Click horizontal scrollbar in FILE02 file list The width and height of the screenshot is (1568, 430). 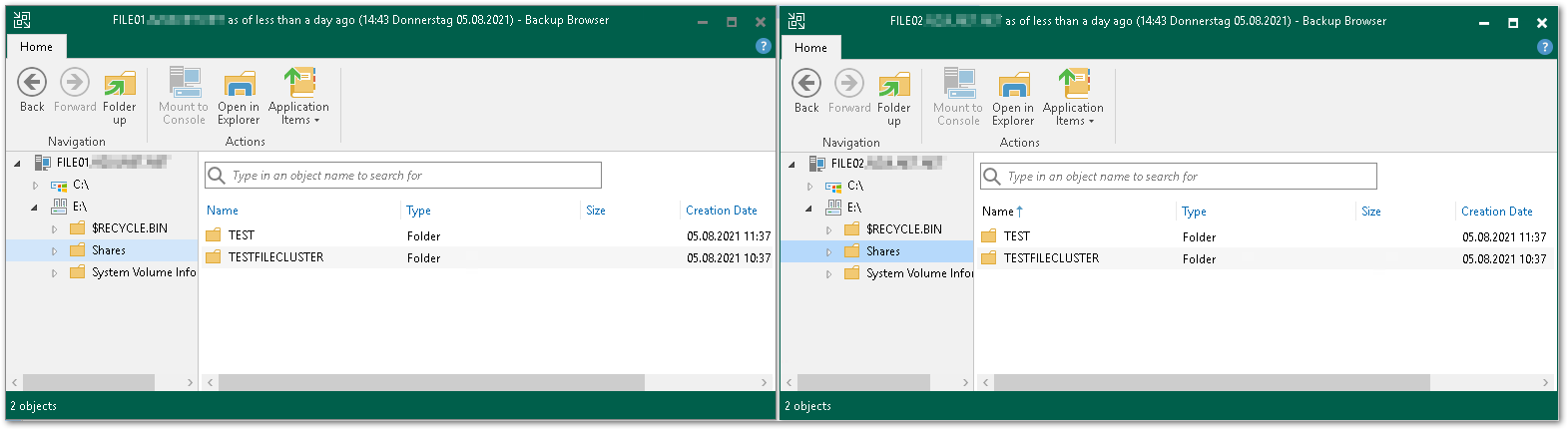click(1211, 383)
